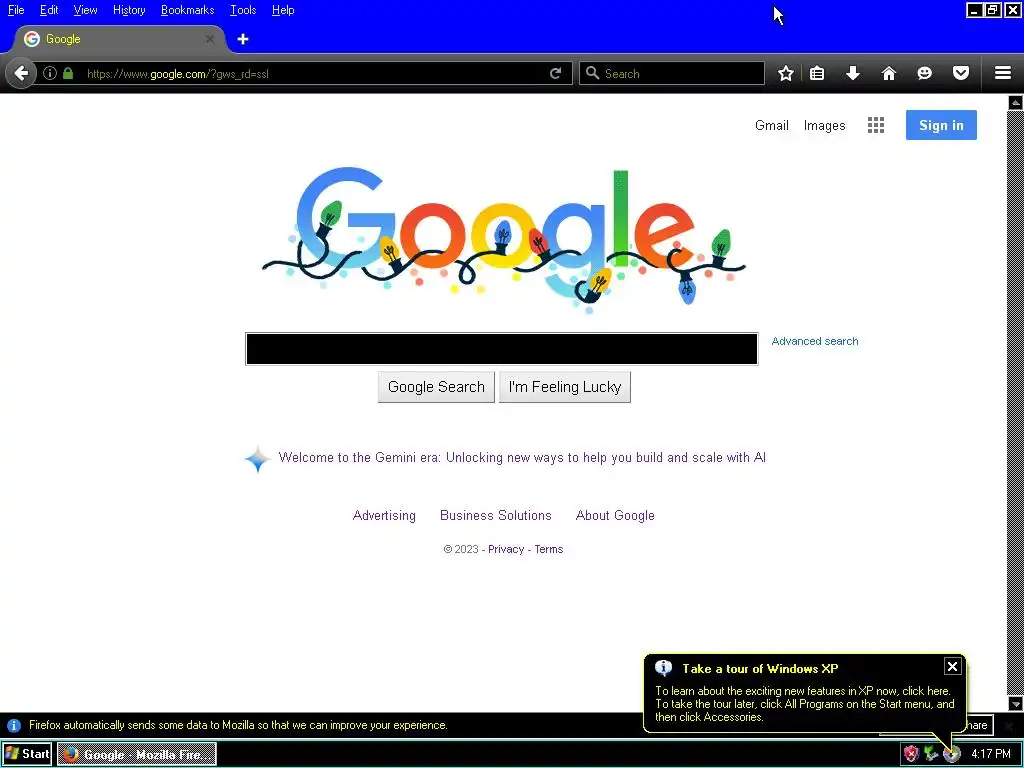1024x768 pixels.
Task: Click the Windows XP tour tray icon
Action: pos(952,754)
